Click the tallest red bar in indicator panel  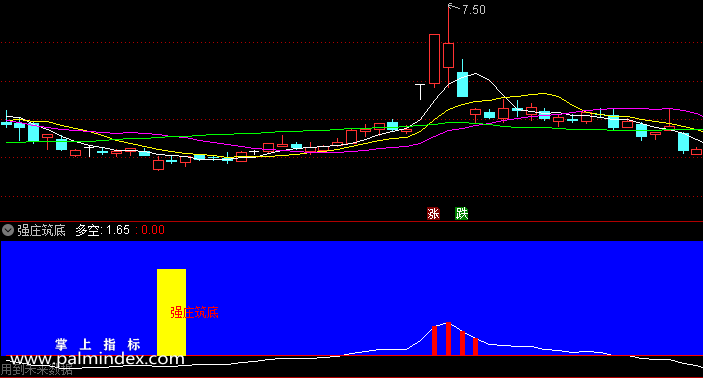[448, 339]
